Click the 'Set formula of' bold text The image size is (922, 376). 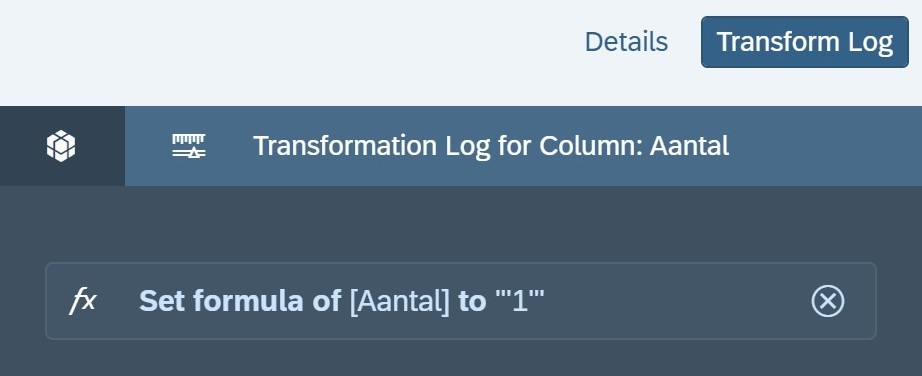point(240,301)
